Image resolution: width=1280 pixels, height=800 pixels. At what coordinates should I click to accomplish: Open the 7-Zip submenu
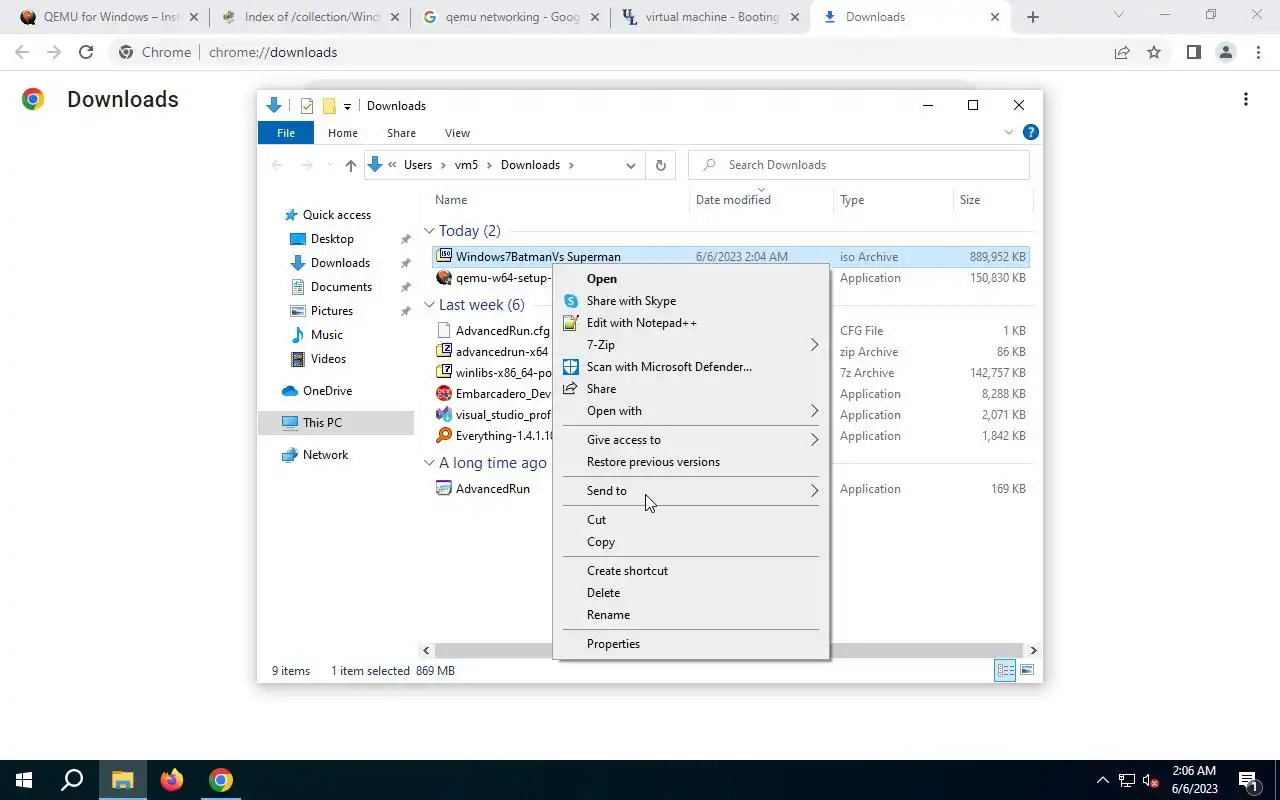coord(690,345)
